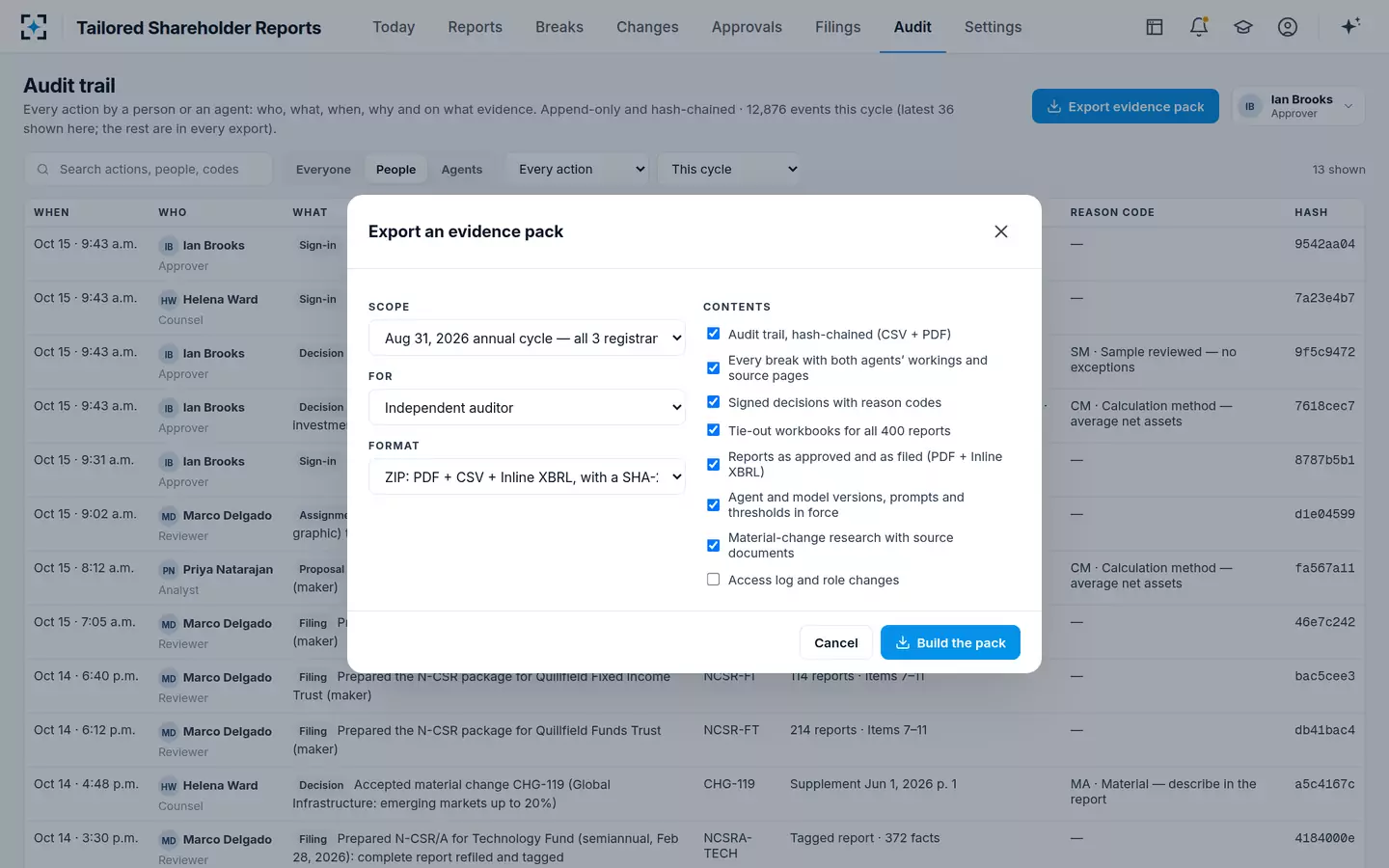Open the Every action filter dropdown

click(579, 169)
